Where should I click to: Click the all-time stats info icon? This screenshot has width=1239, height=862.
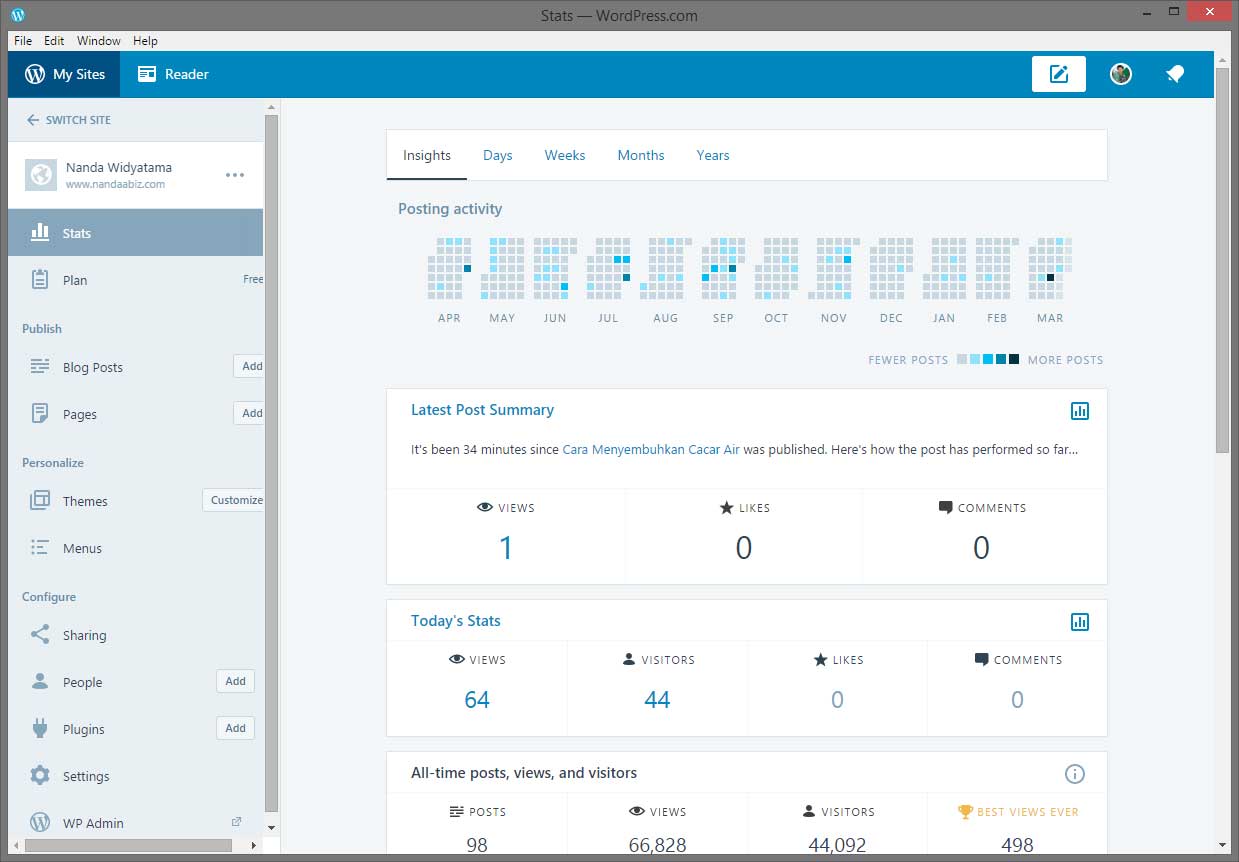(1075, 774)
